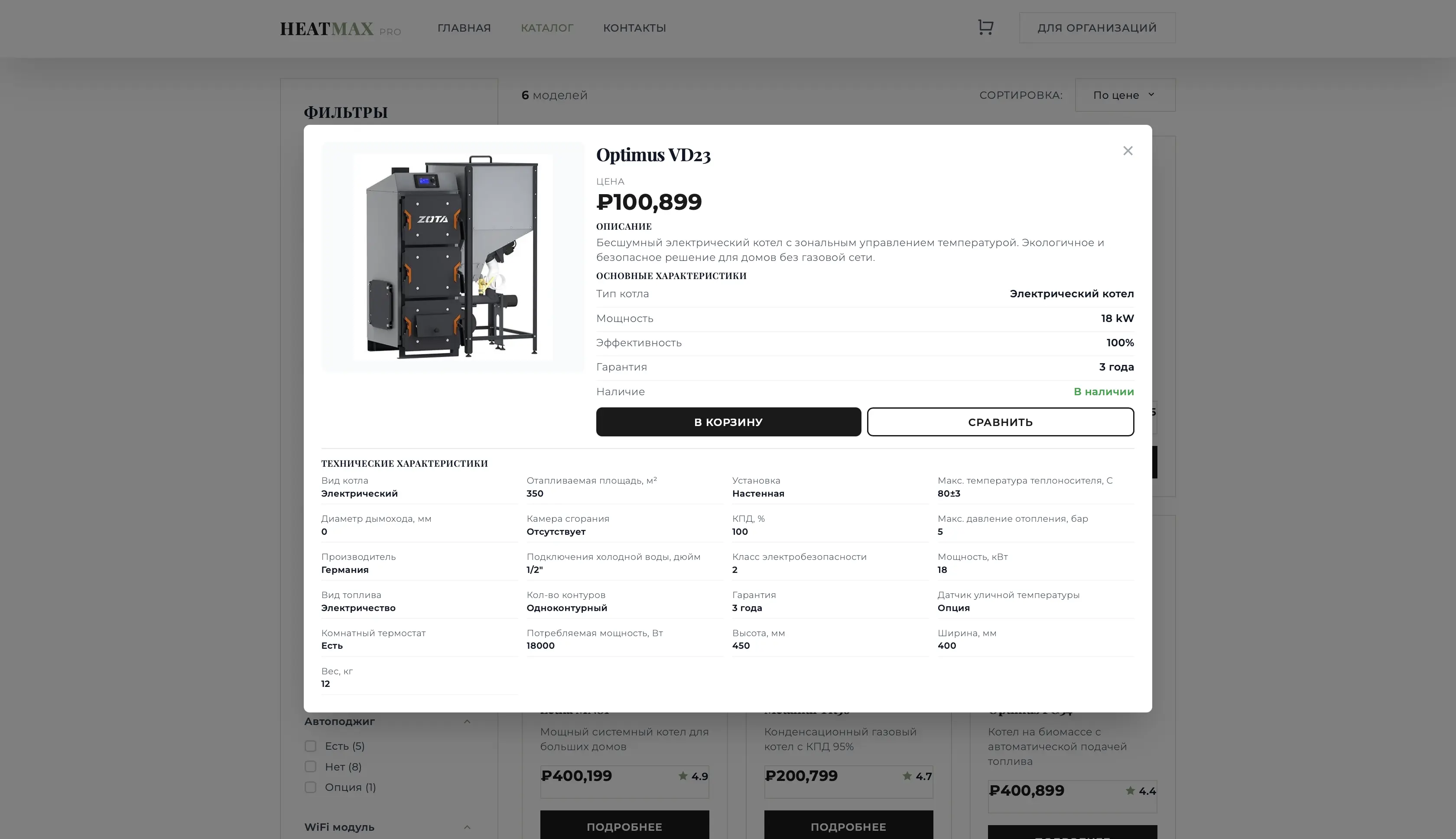Check the Автоподжиг 'Опция (1)' checkbox
The width and height of the screenshot is (1456, 839).
coord(311,787)
